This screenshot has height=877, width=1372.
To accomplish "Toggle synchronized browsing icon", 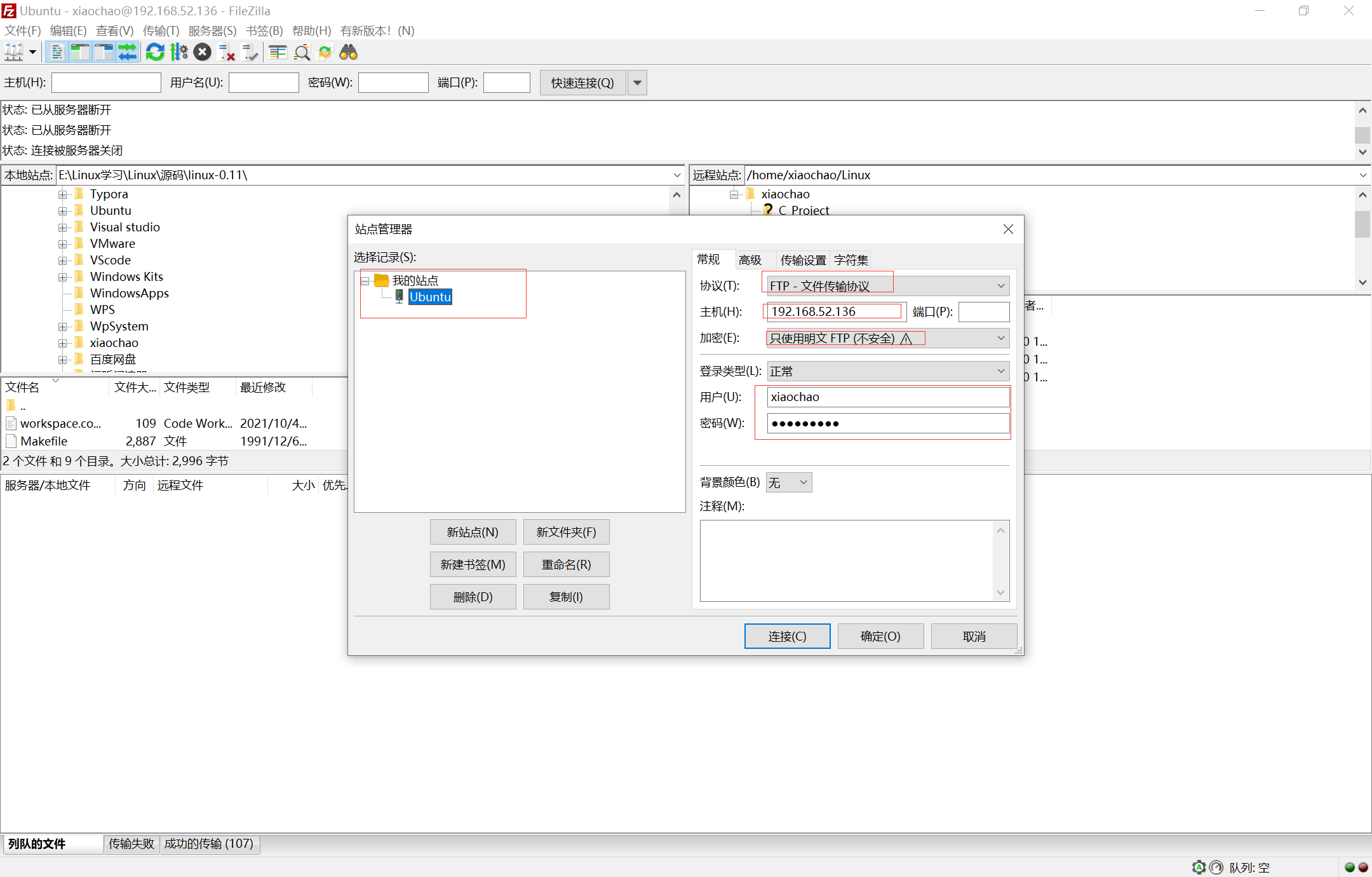I will pos(325,52).
